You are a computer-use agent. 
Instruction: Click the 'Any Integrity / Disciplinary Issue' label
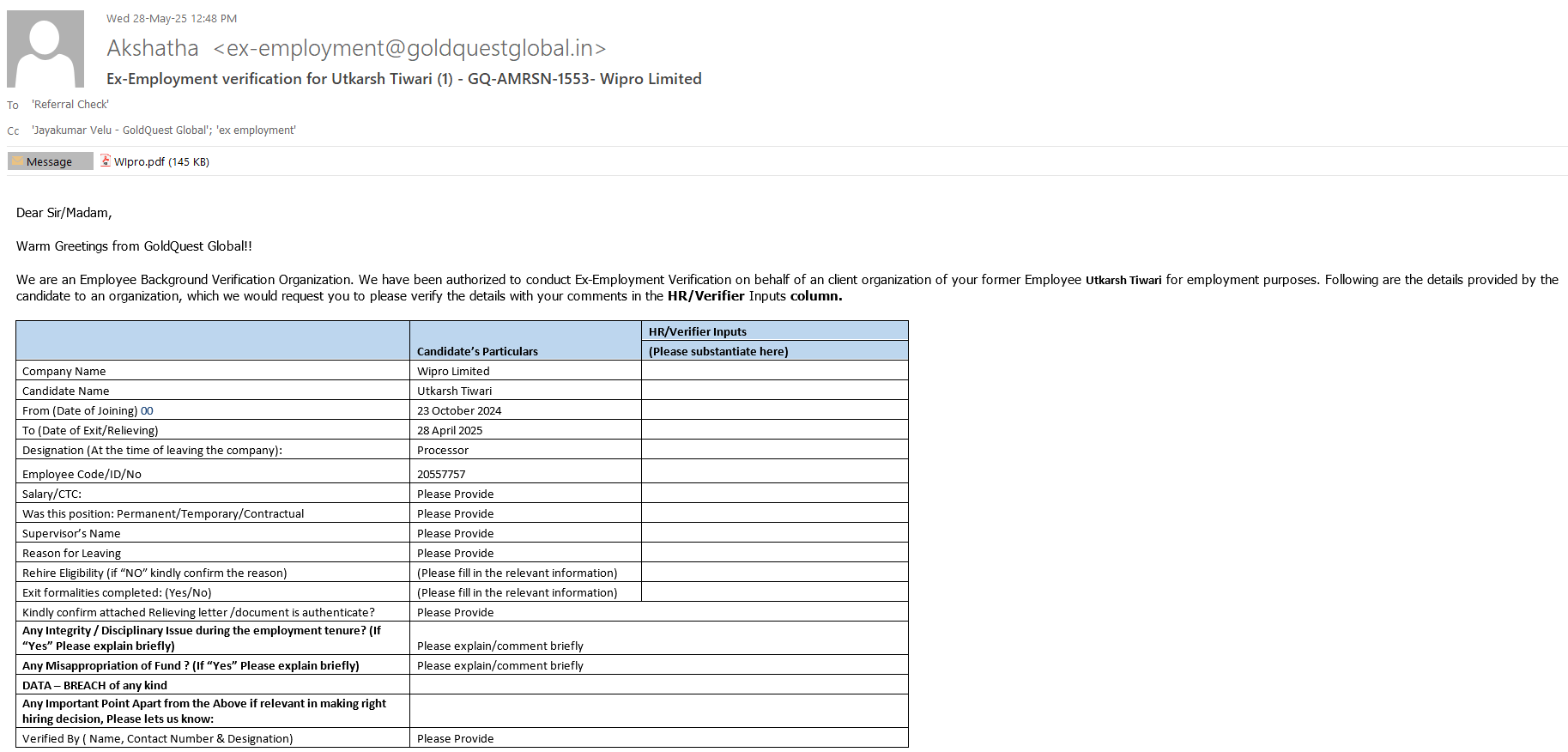202,638
